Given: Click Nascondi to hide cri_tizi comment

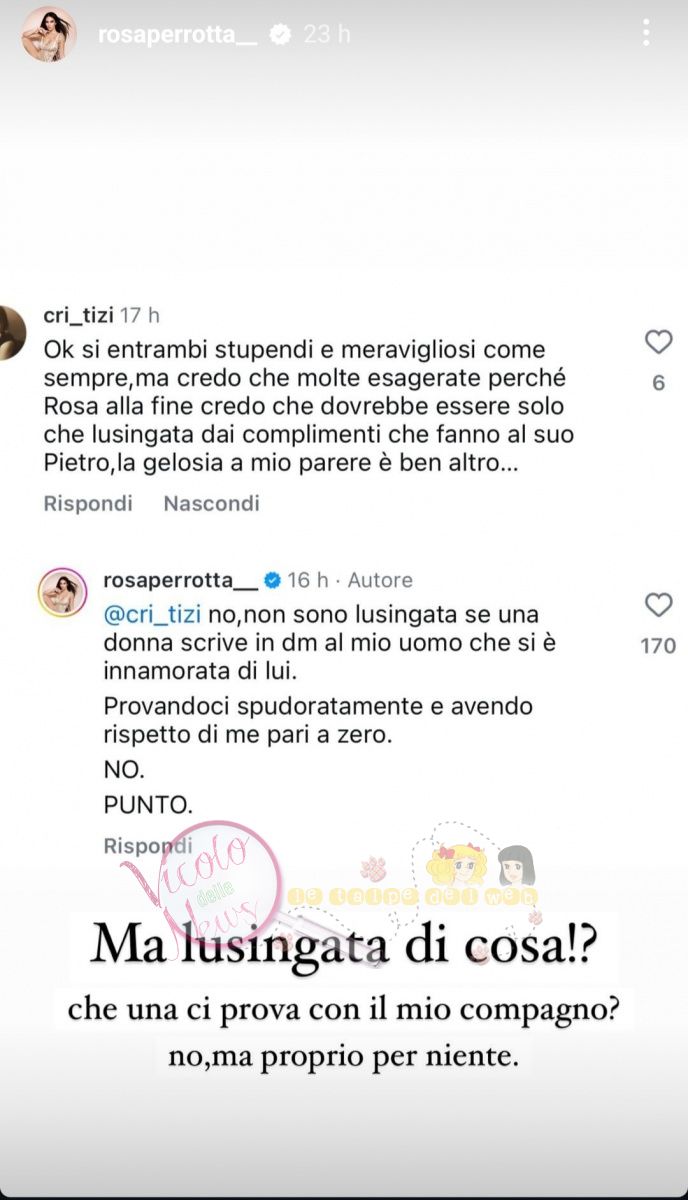Looking at the screenshot, I should [211, 503].
